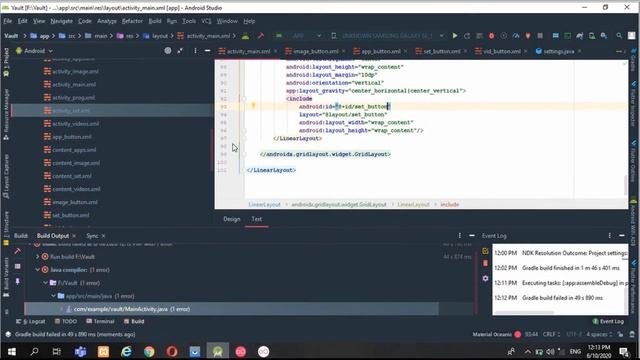Image resolution: width=640 pixels, height=360 pixels.
Task: Switch to image_button.xml editor tab
Action: click(x=316, y=51)
